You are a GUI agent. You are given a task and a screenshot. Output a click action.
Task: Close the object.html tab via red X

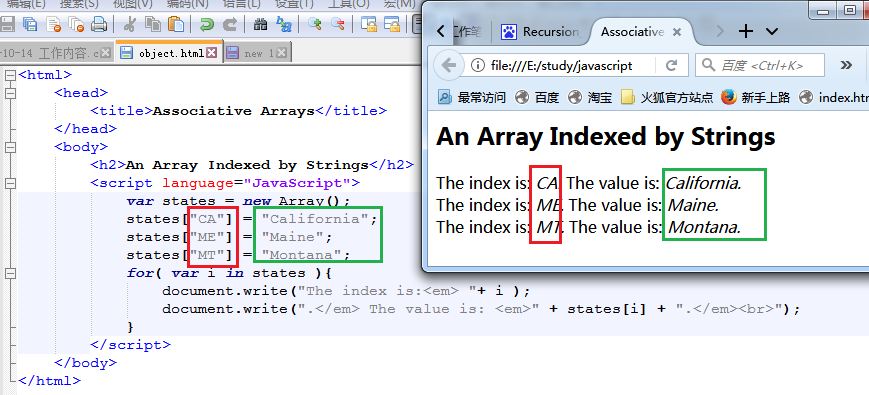[211, 53]
